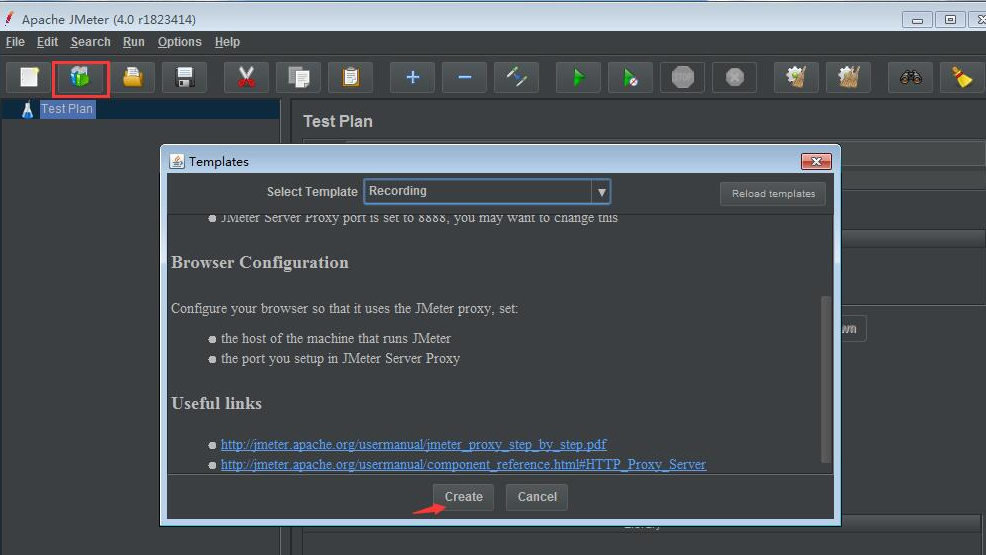986x555 pixels.
Task: Click the Cut scissors icon
Action: 246,77
